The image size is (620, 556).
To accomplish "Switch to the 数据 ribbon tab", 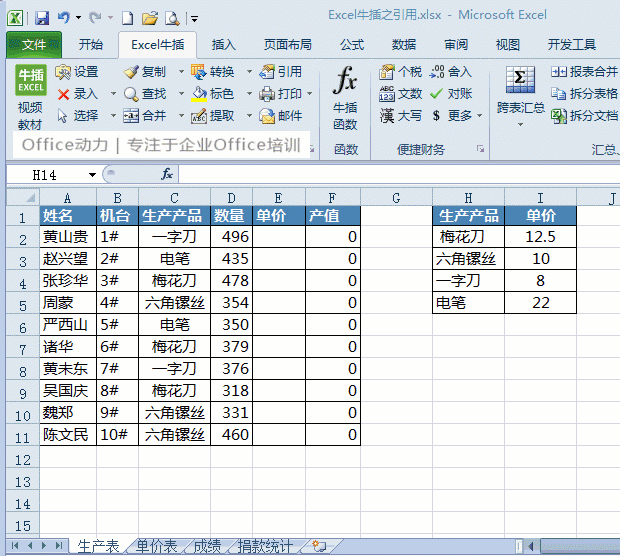I will pyautogui.click(x=404, y=45).
